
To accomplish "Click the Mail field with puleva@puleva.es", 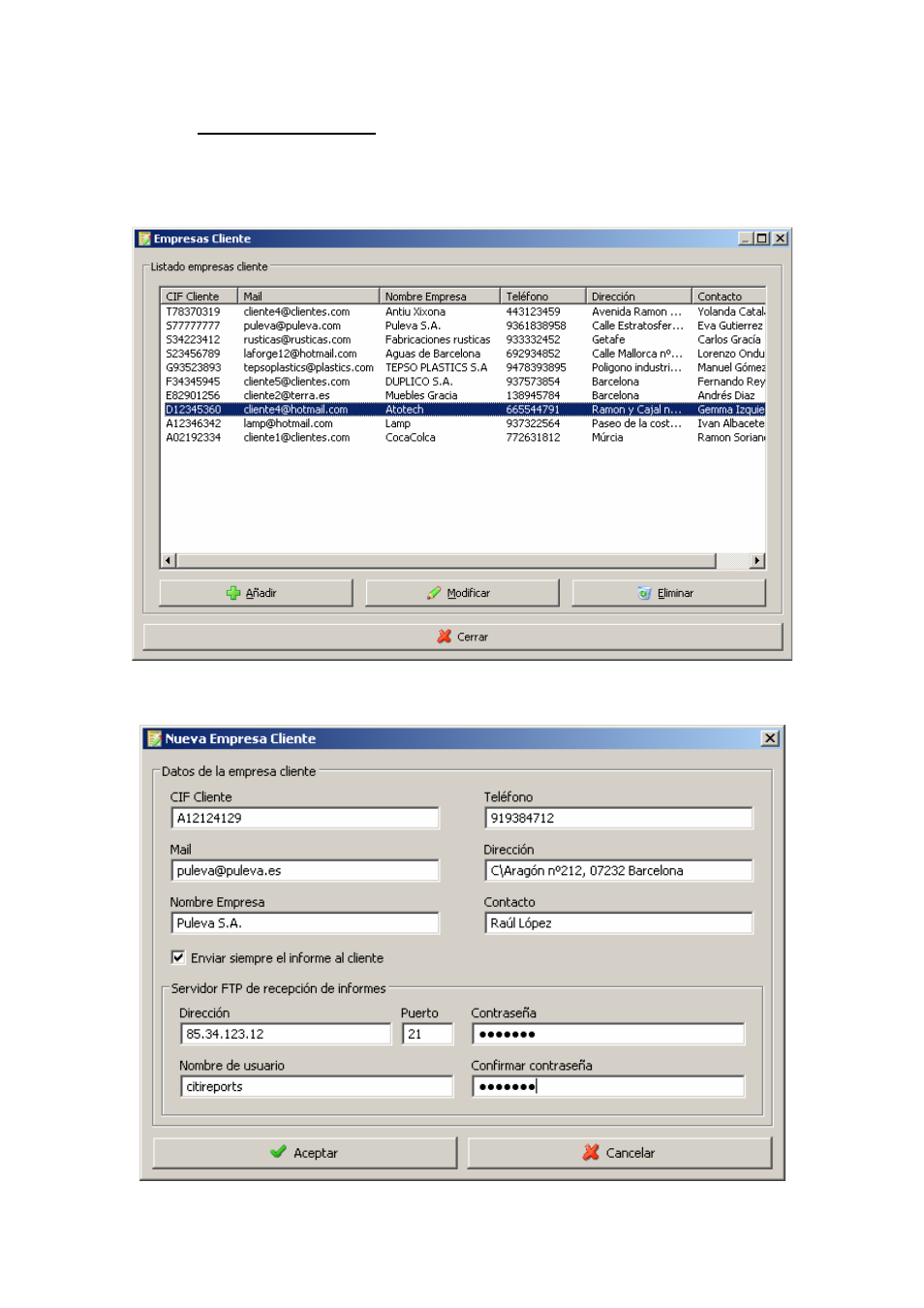I will [305, 870].
